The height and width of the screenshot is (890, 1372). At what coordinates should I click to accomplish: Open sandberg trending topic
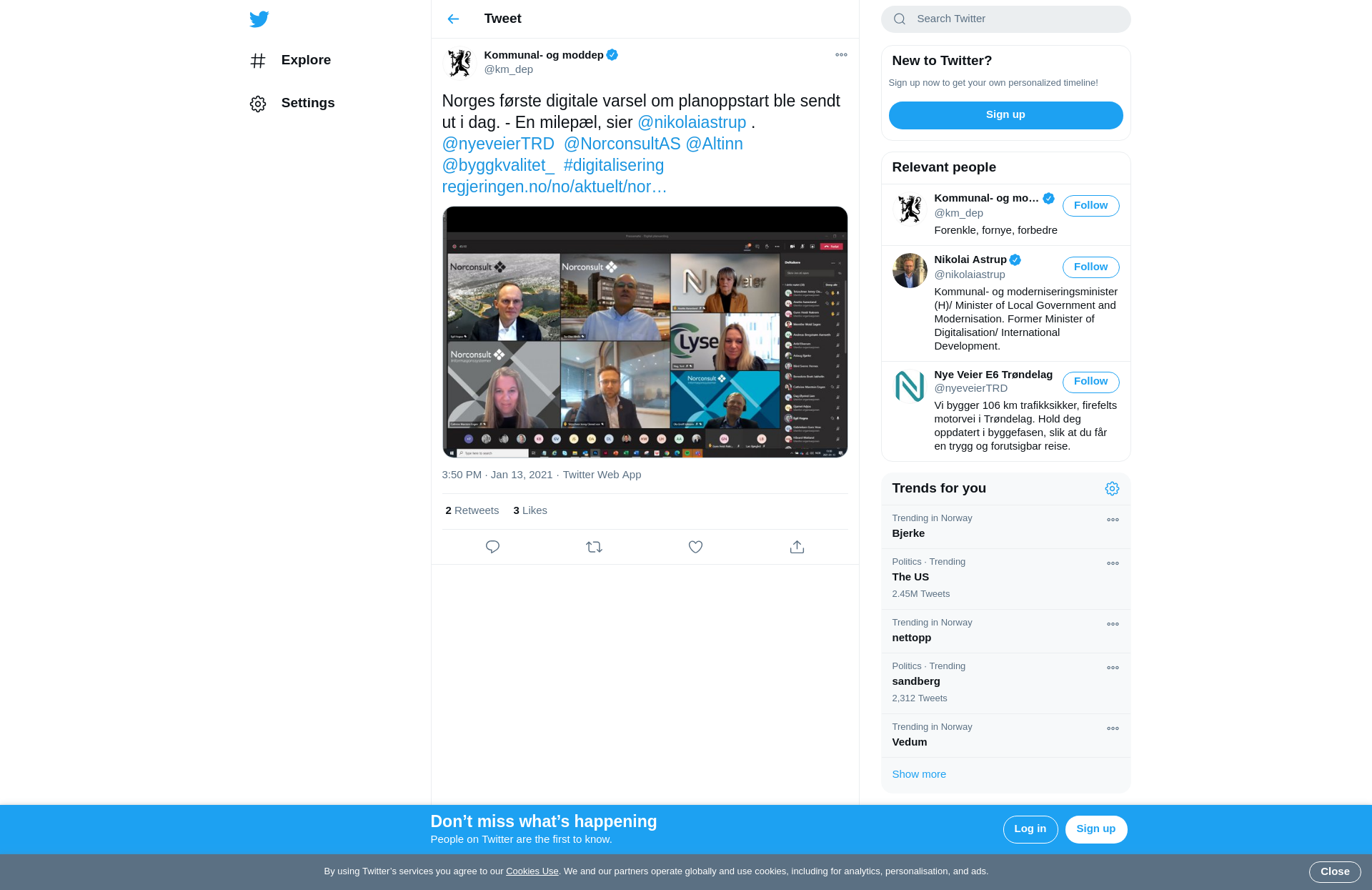coord(1005,683)
